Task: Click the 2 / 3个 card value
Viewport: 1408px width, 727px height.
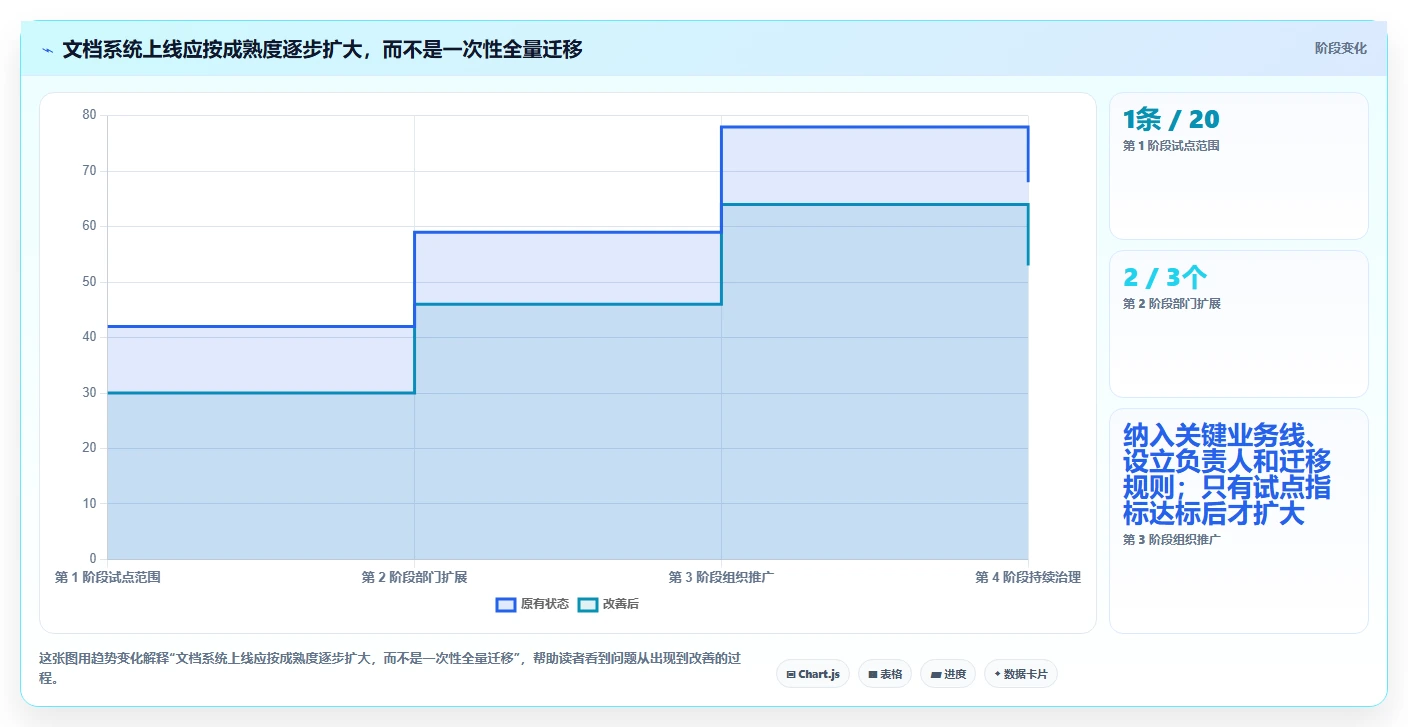Action: pos(1165,278)
